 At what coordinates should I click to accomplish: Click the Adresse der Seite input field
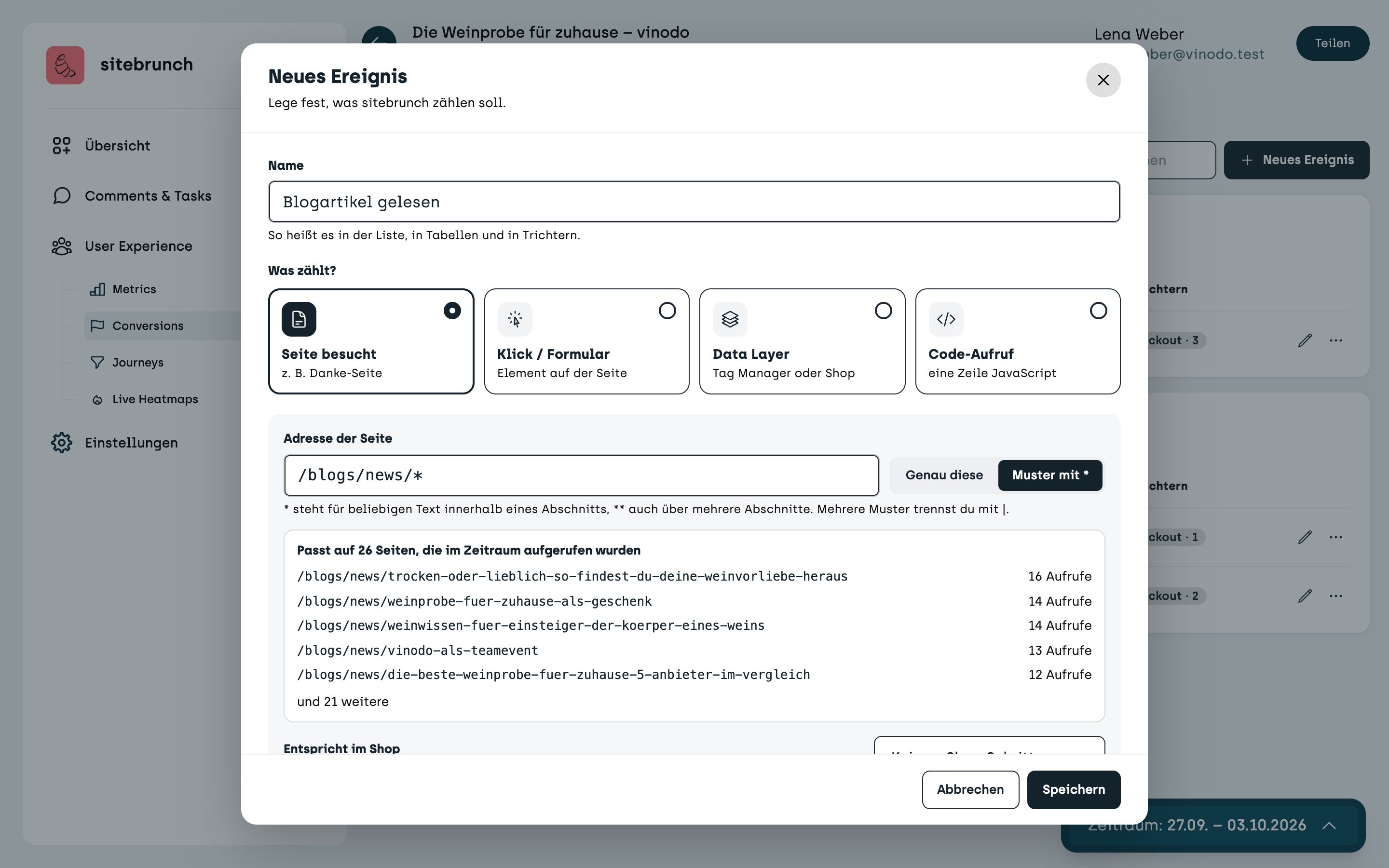(581, 475)
